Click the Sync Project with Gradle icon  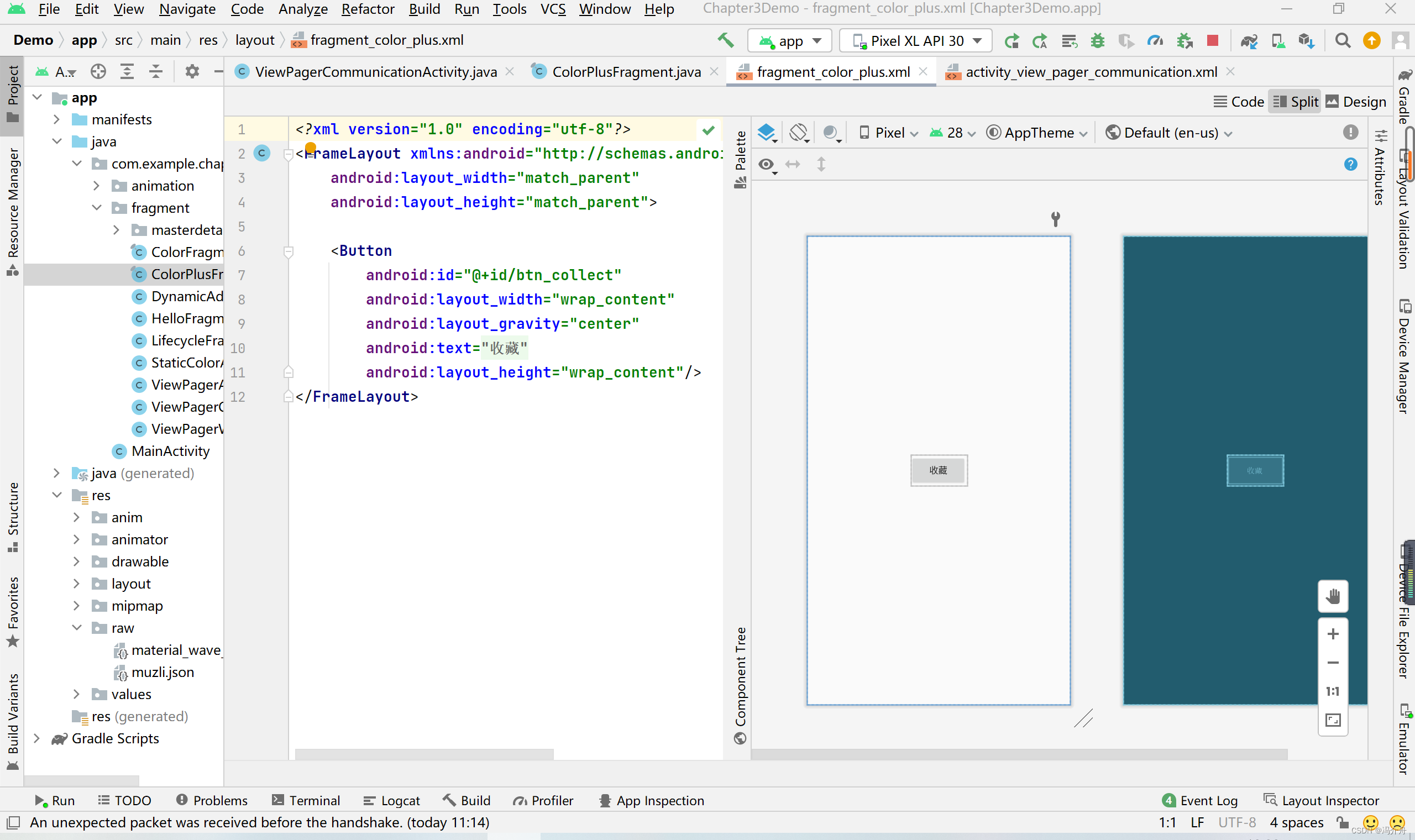[1249, 41]
